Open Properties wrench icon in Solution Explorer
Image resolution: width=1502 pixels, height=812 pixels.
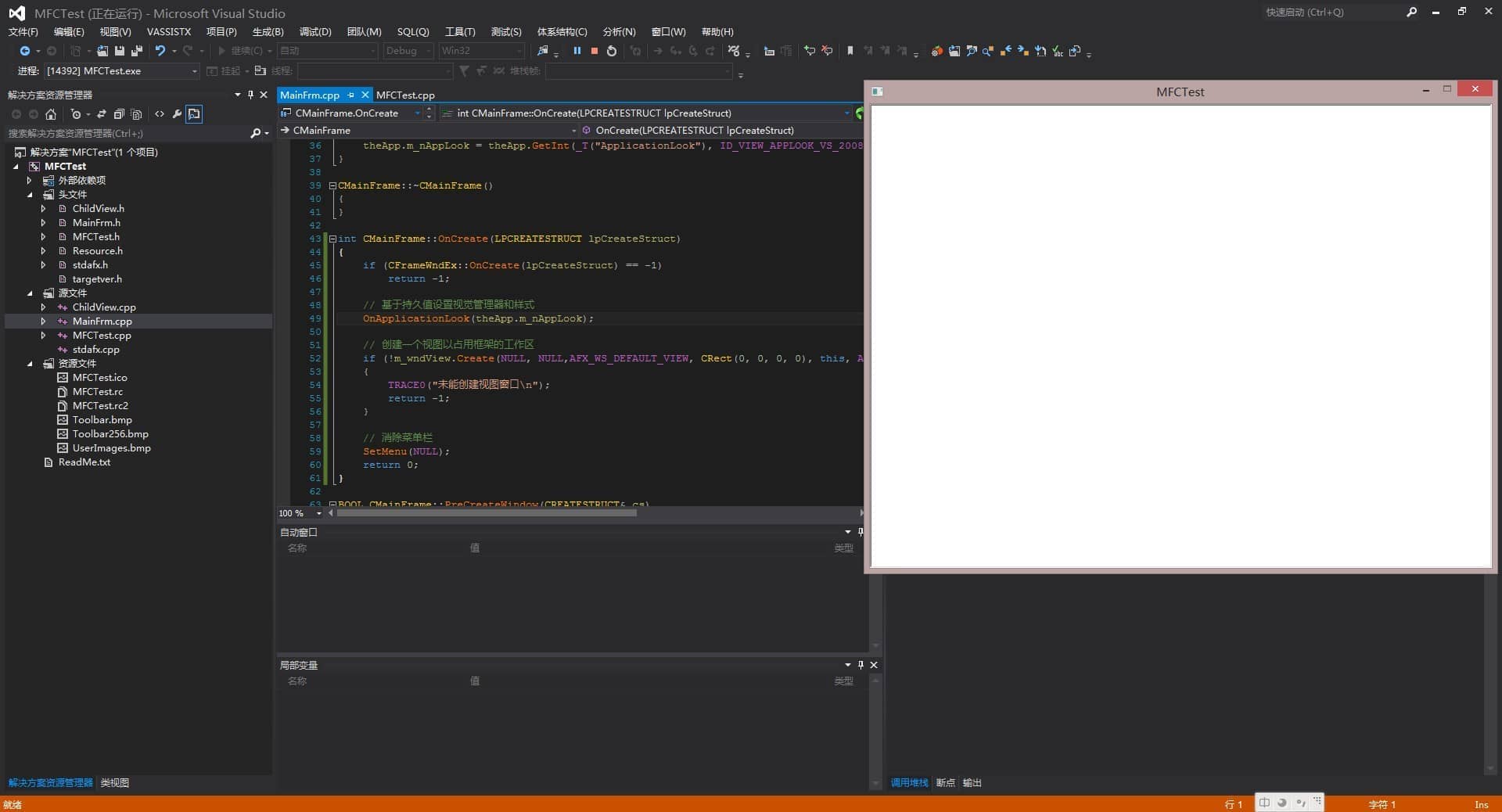177,114
